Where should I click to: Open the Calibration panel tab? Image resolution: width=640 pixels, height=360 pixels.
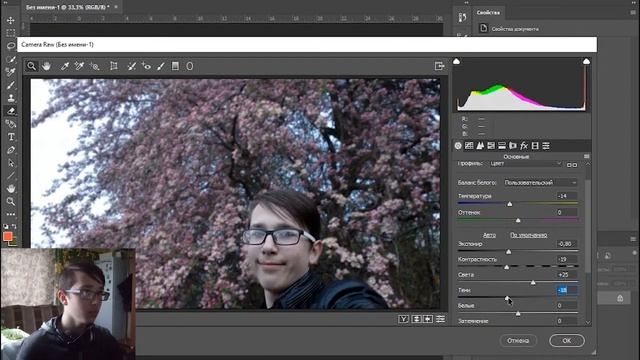tap(535, 146)
